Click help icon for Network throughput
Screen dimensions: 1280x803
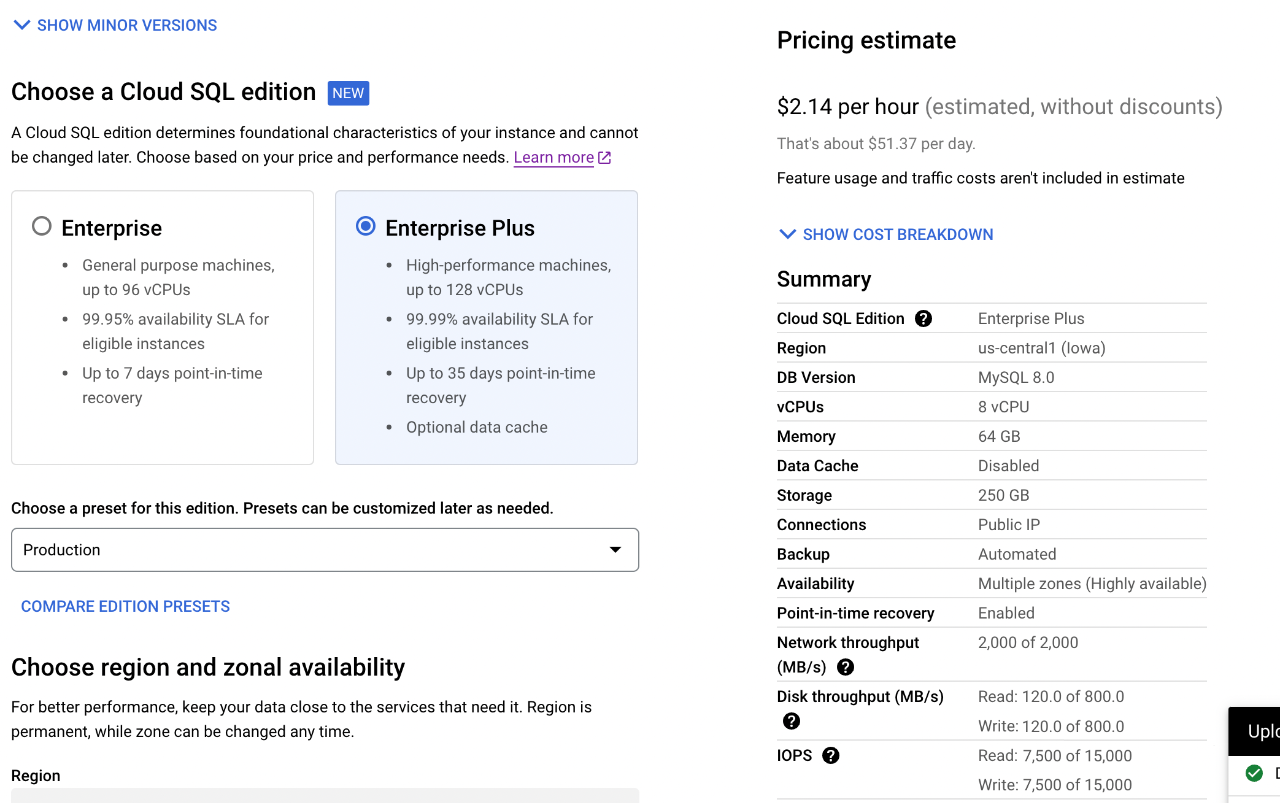click(x=845, y=667)
